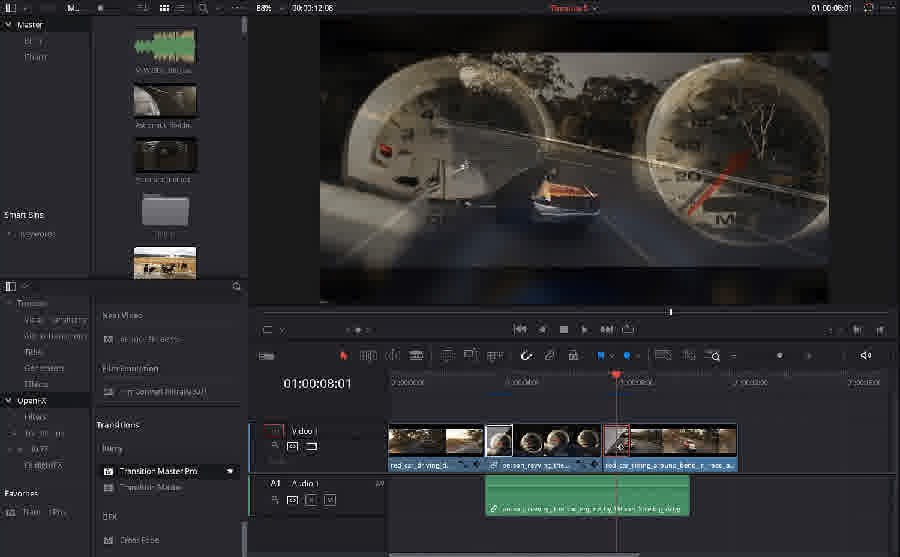Select the Dynamic Trim Mode tool
900x557 pixels.
[x=393, y=356]
